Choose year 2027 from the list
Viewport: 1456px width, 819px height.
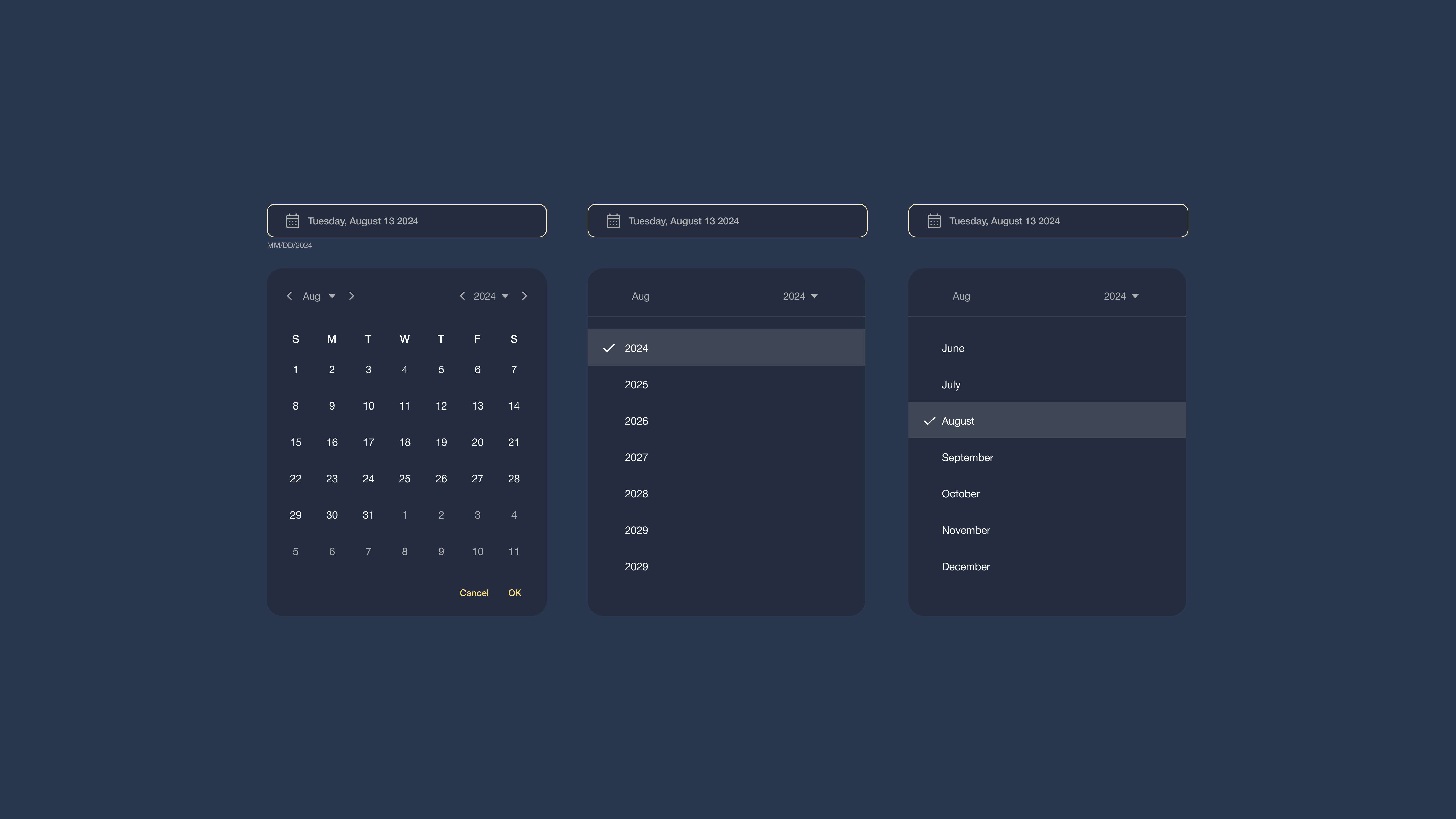726,457
